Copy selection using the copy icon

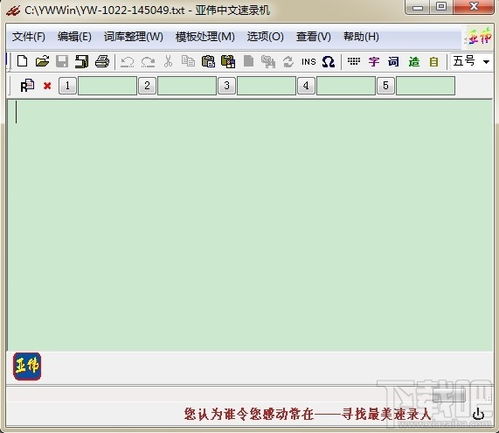click(x=188, y=62)
